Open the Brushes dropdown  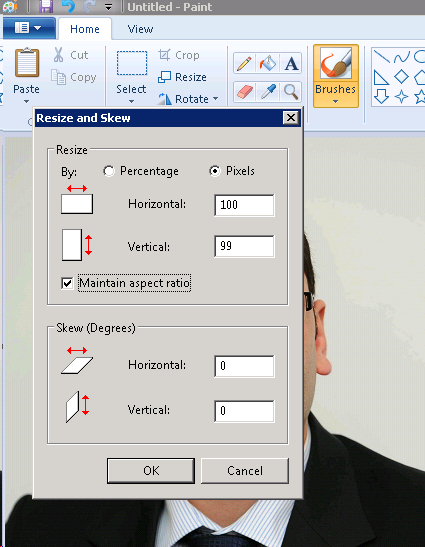coord(336,102)
